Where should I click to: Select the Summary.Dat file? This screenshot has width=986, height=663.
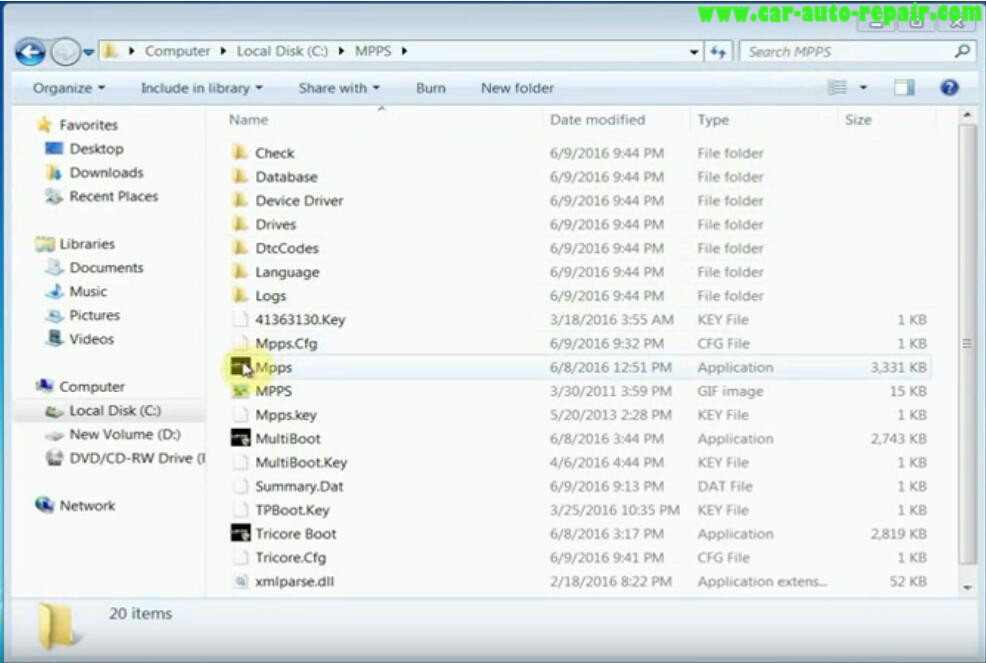[x=299, y=486]
